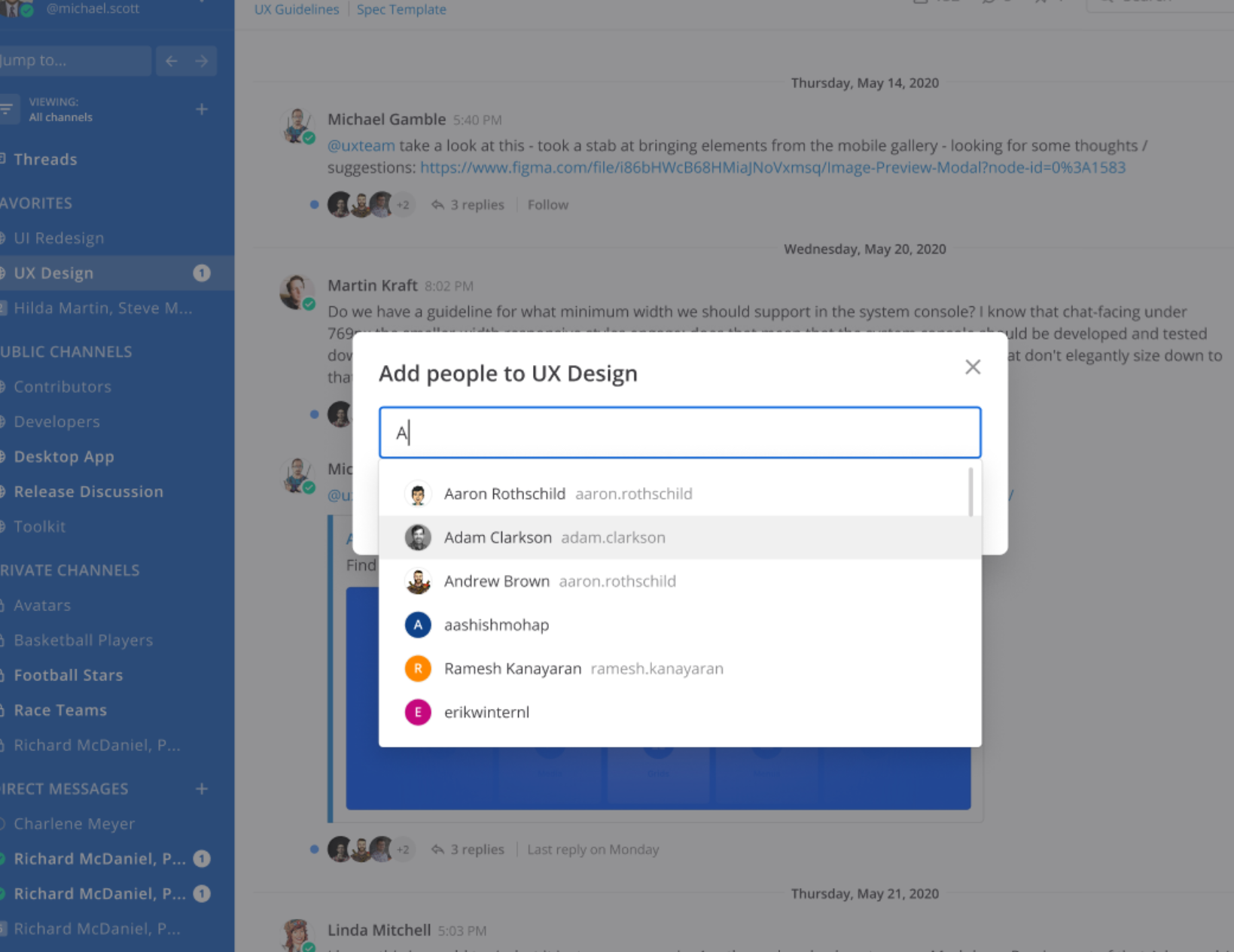Close the Add people dialog with the X
1234x952 pixels.
point(973,367)
